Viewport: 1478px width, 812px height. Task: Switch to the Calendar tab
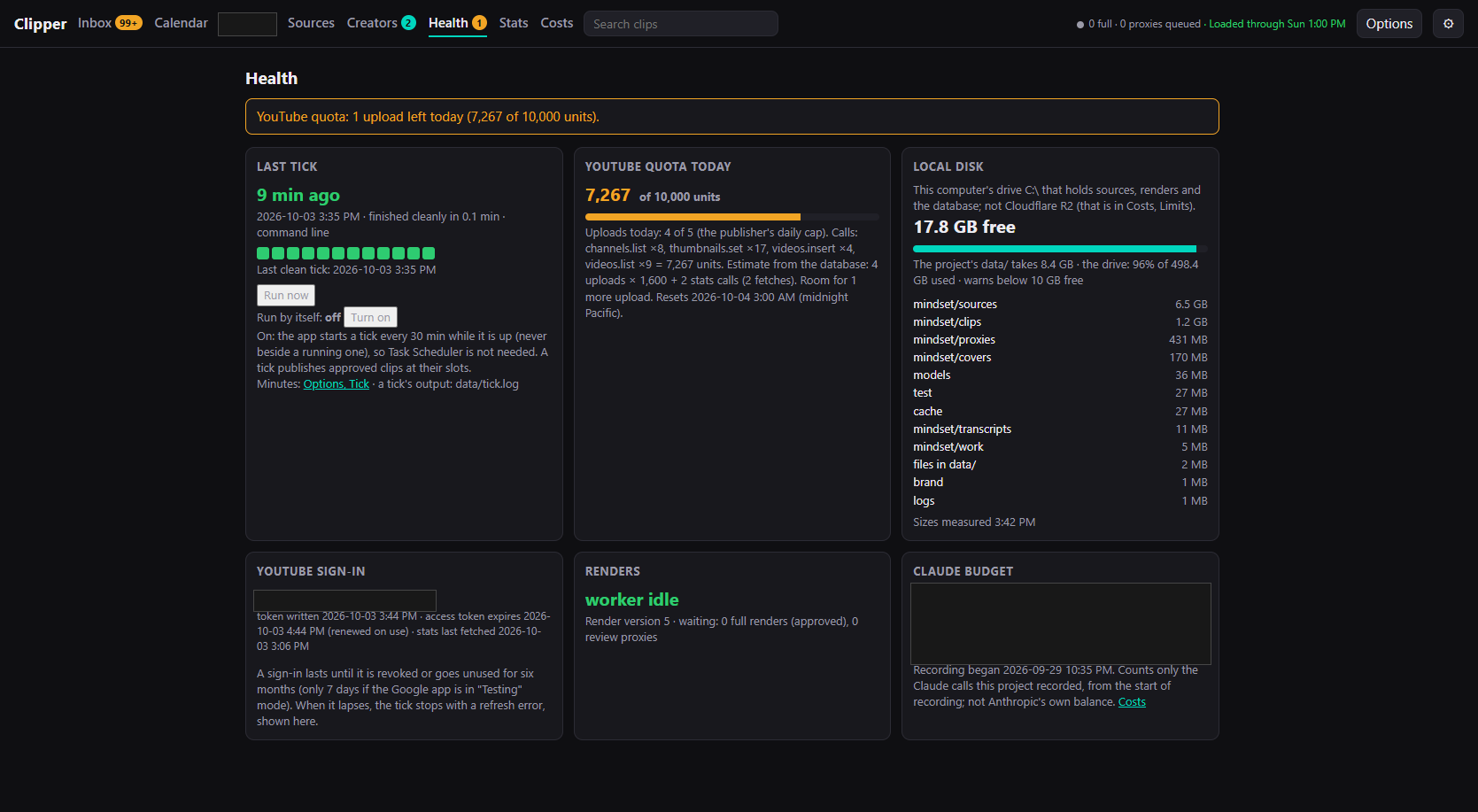click(x=181, y=23)
